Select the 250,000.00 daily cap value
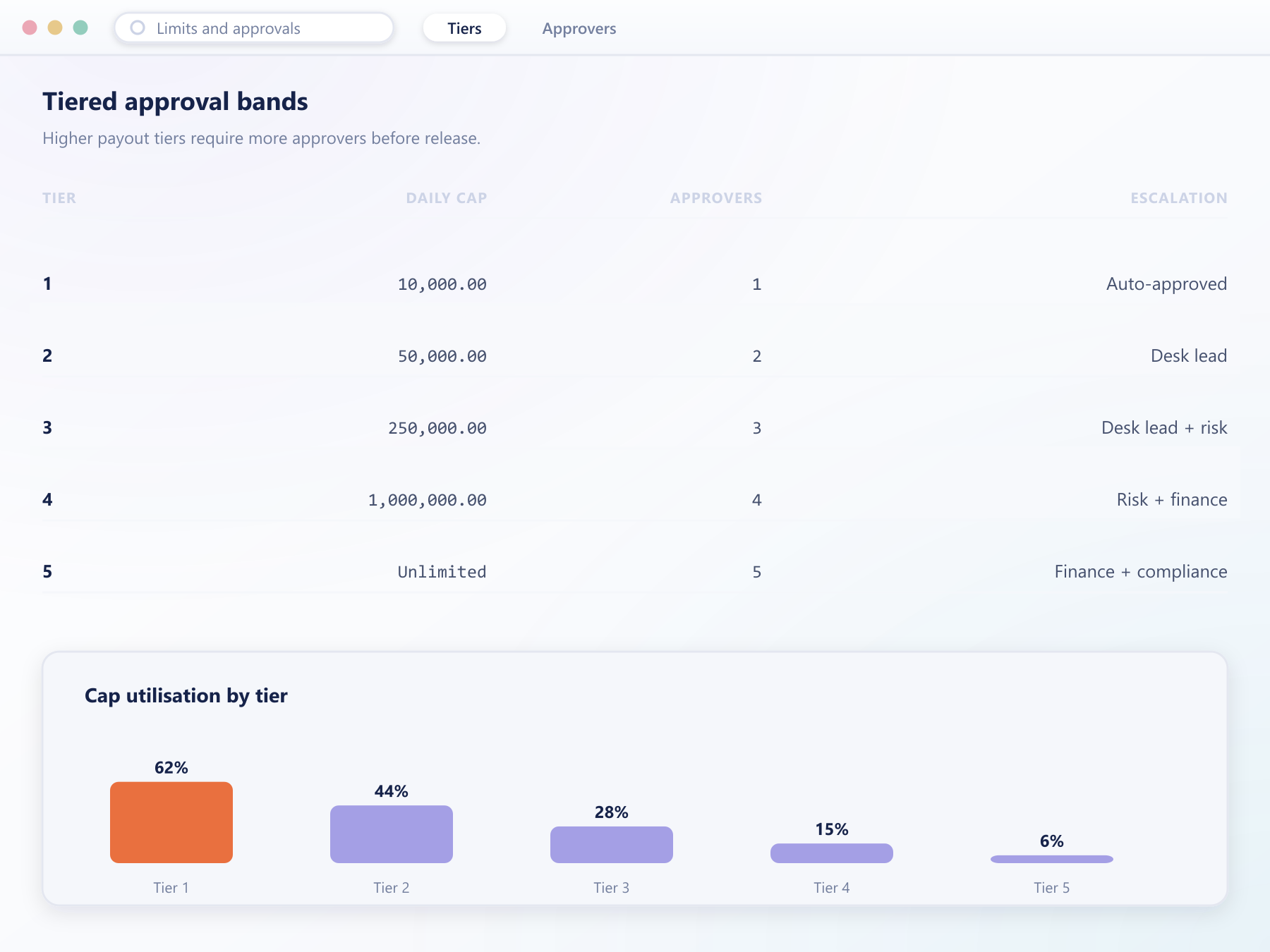Screen dimensions: 1270x952 [x=437, y=428]
